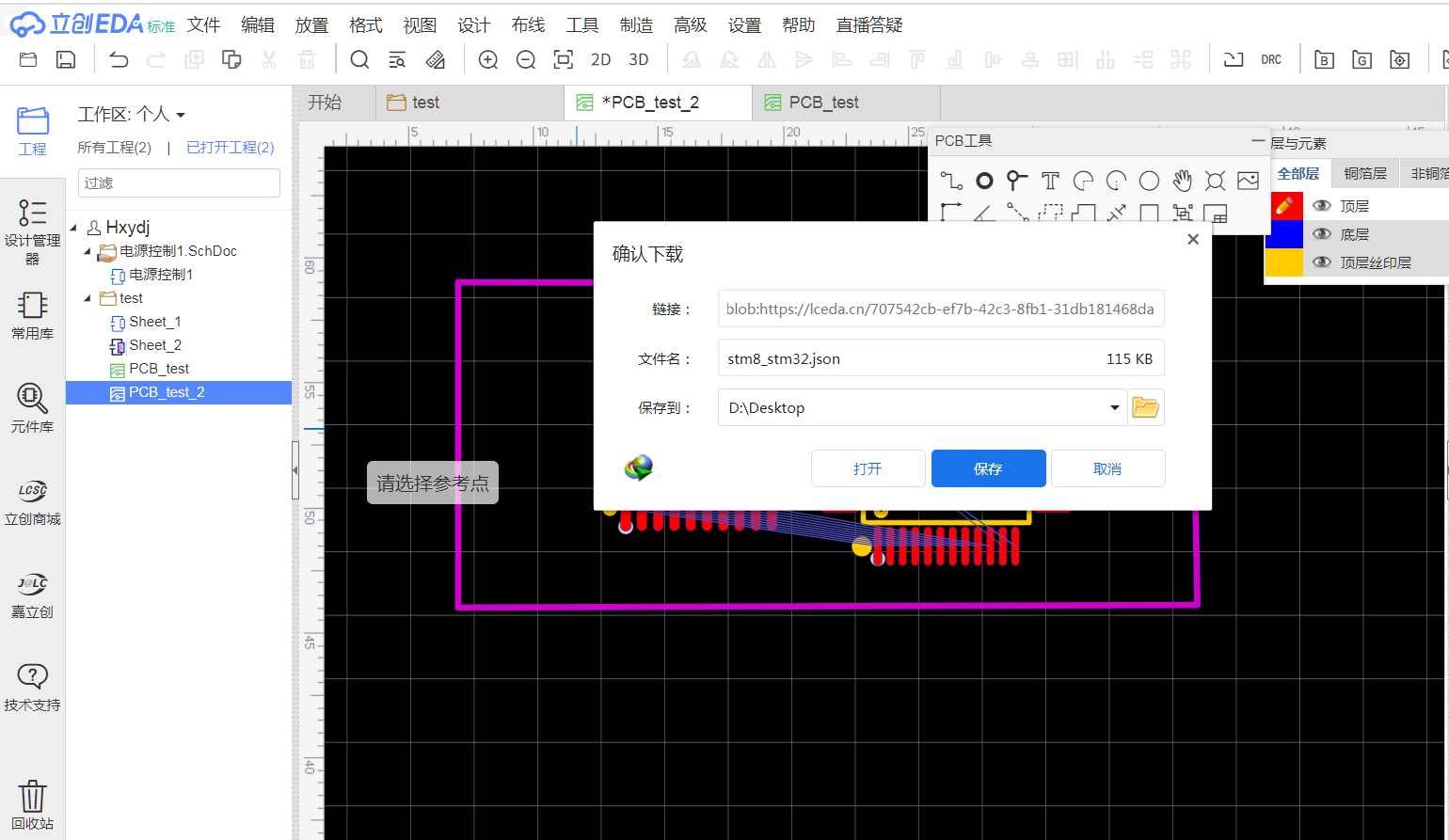Switch to the PCB_test tab

click(x=823, y=103)
